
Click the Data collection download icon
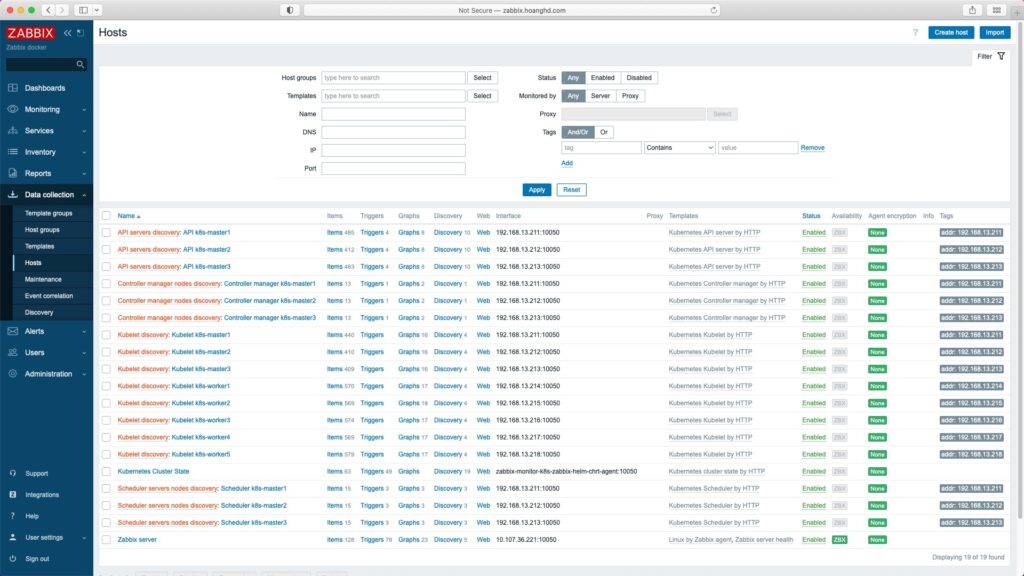click(x=12, y=195)
